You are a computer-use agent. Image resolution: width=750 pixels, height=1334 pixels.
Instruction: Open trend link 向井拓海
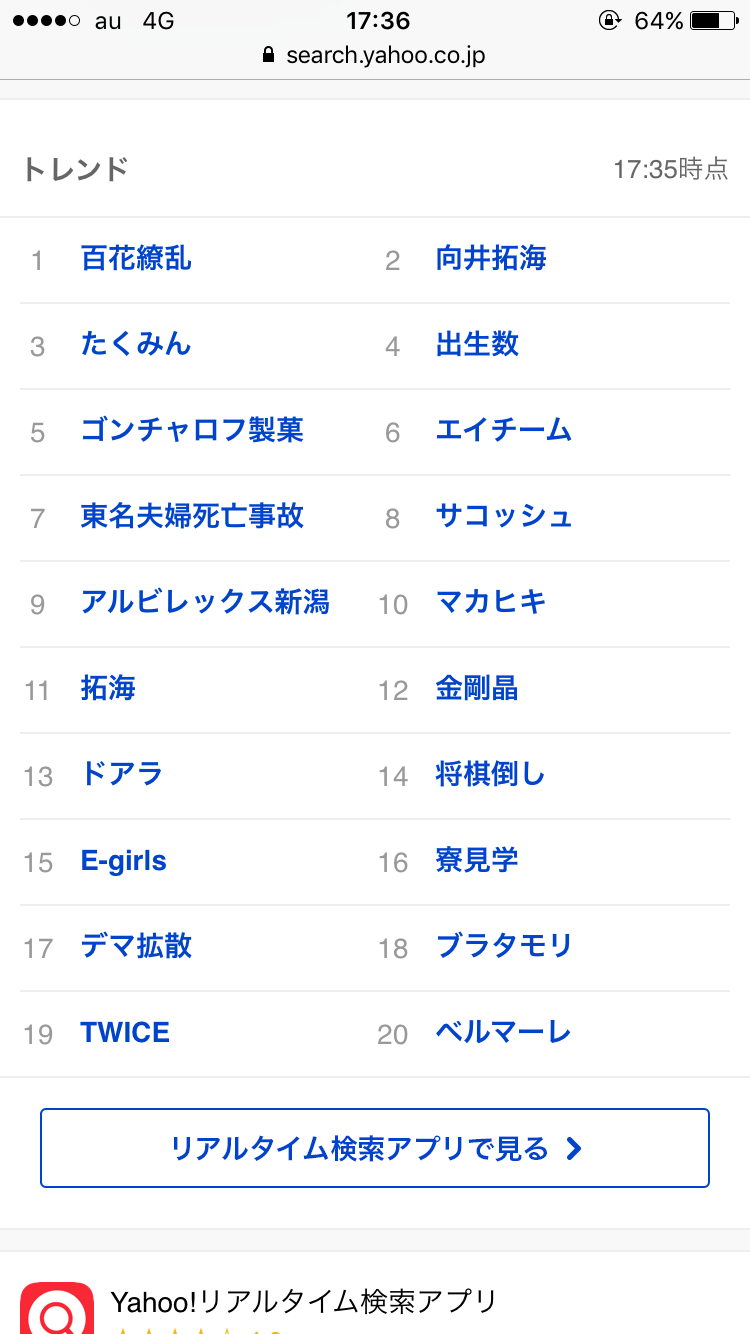pyautogui.click(x=491, y=259)
